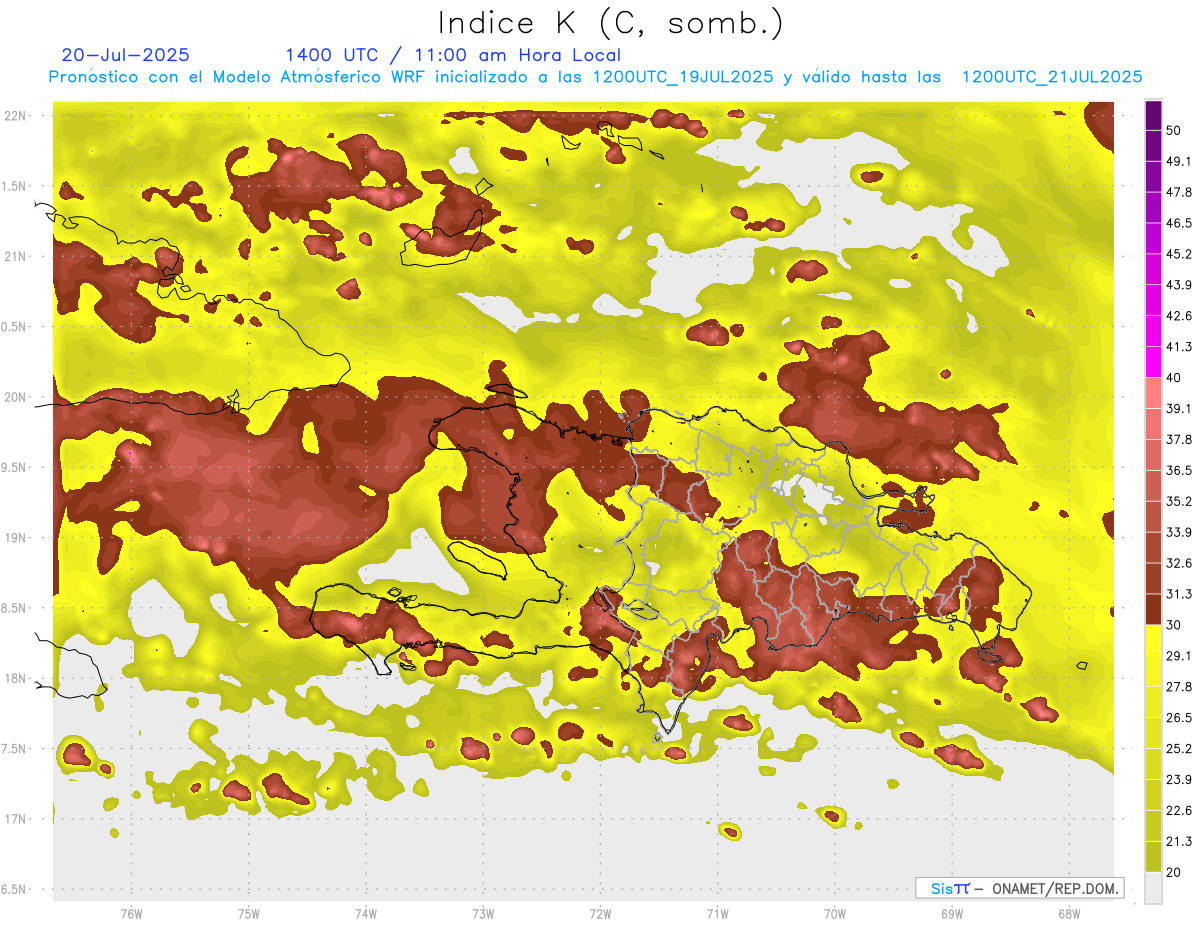The width and height of the screenshot is (1200, 927).
Task: Click the initialization time '1200UTC_19JUL2025'
Action: point(682,77)
